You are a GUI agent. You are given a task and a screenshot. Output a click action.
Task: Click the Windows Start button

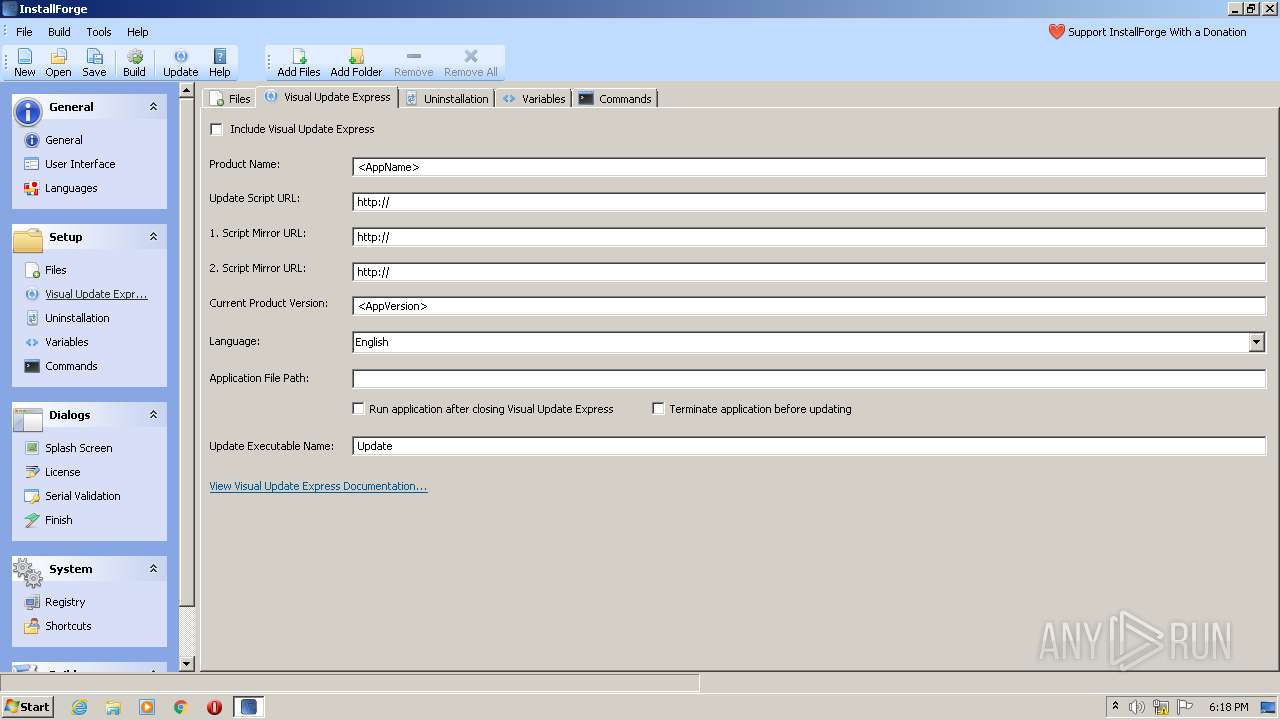pos(27,707)
